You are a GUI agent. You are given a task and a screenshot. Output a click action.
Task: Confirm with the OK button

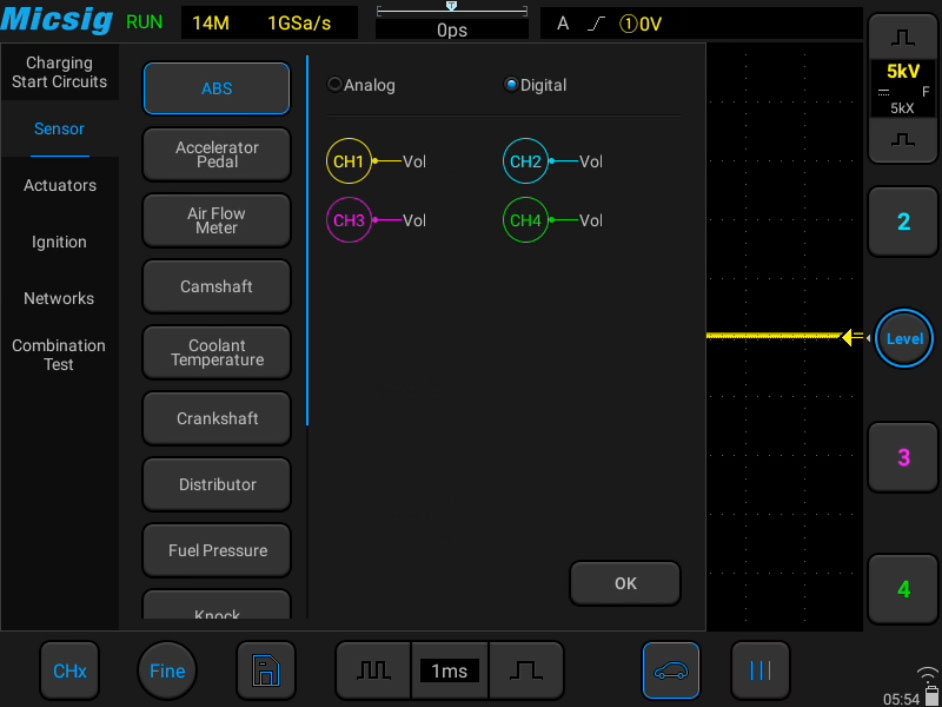click(x=625, y=583)
